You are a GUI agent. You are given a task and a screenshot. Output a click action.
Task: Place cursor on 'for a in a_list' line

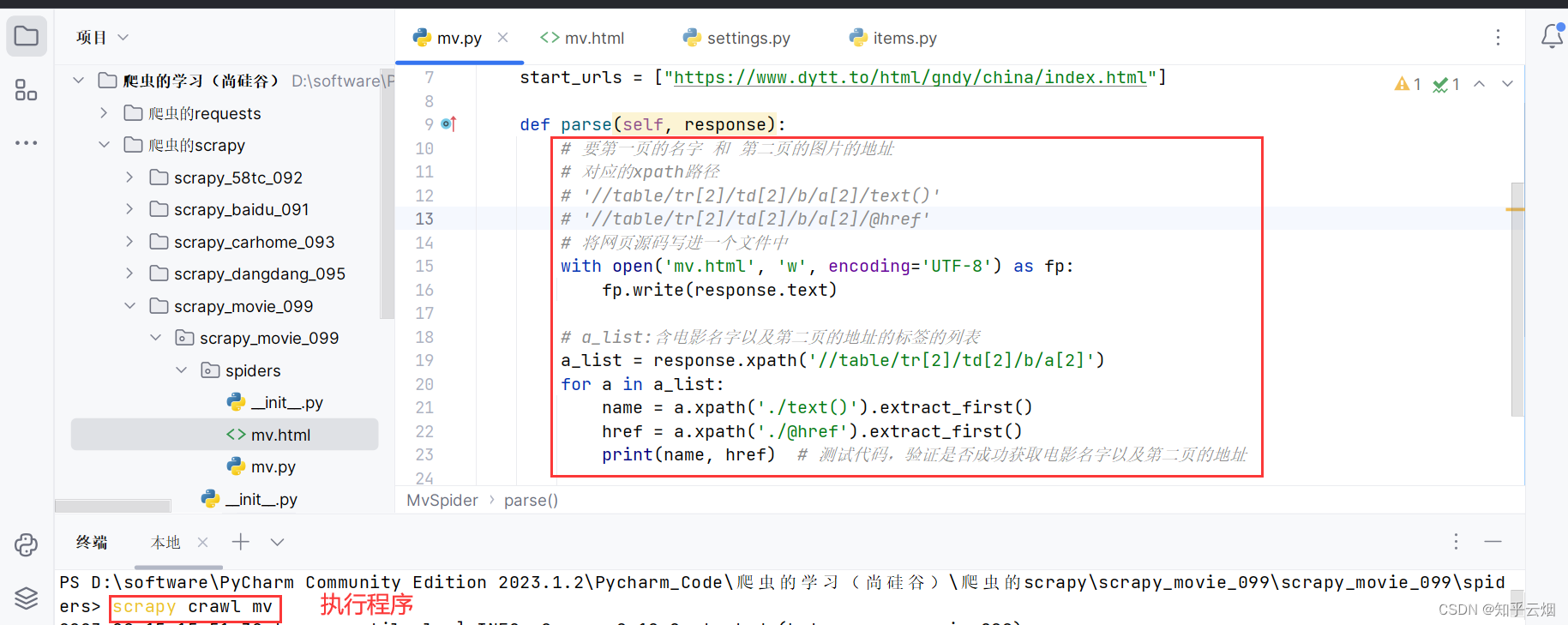(642, 384)
